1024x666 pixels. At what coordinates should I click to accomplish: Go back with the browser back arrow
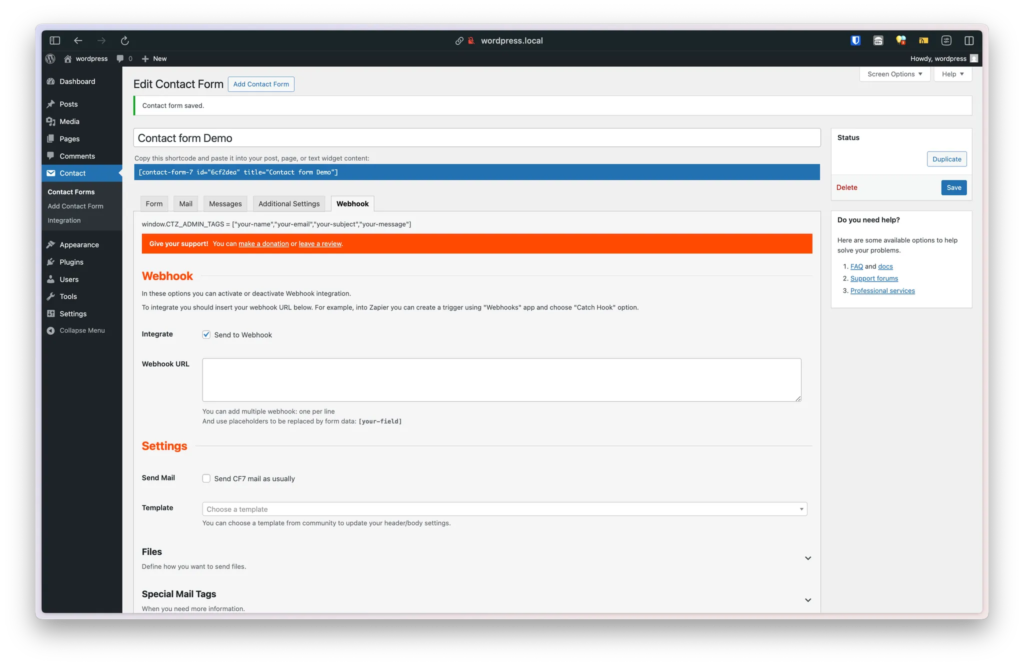coord(78,40)
